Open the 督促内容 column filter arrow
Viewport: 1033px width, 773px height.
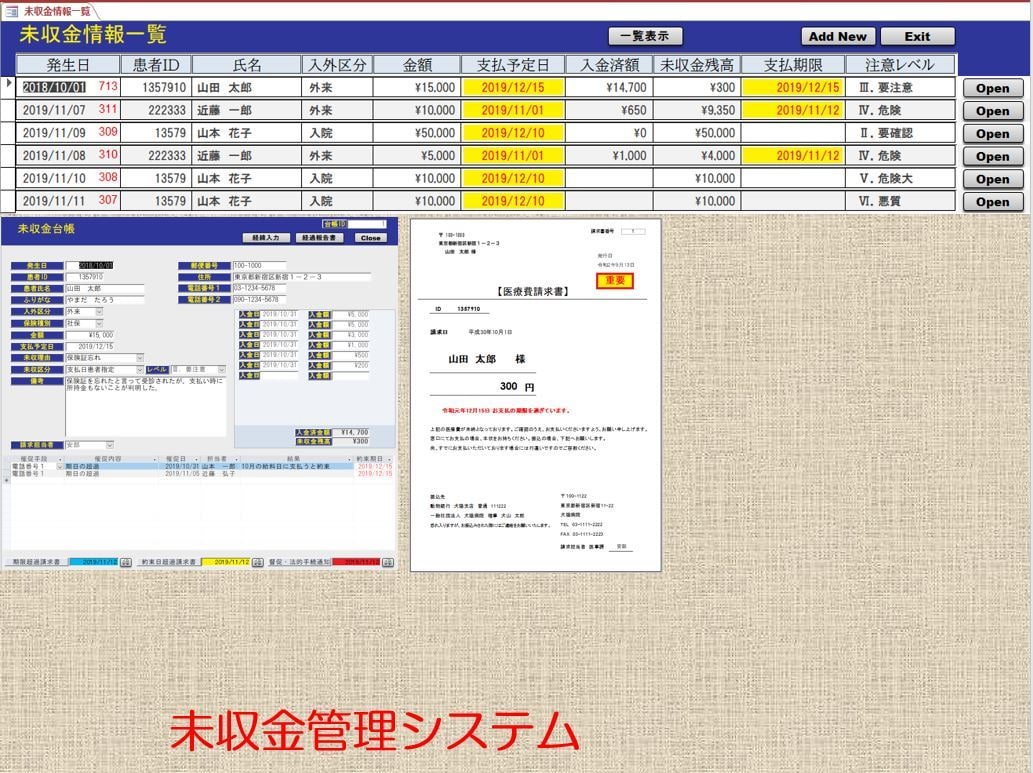[155, 459]
